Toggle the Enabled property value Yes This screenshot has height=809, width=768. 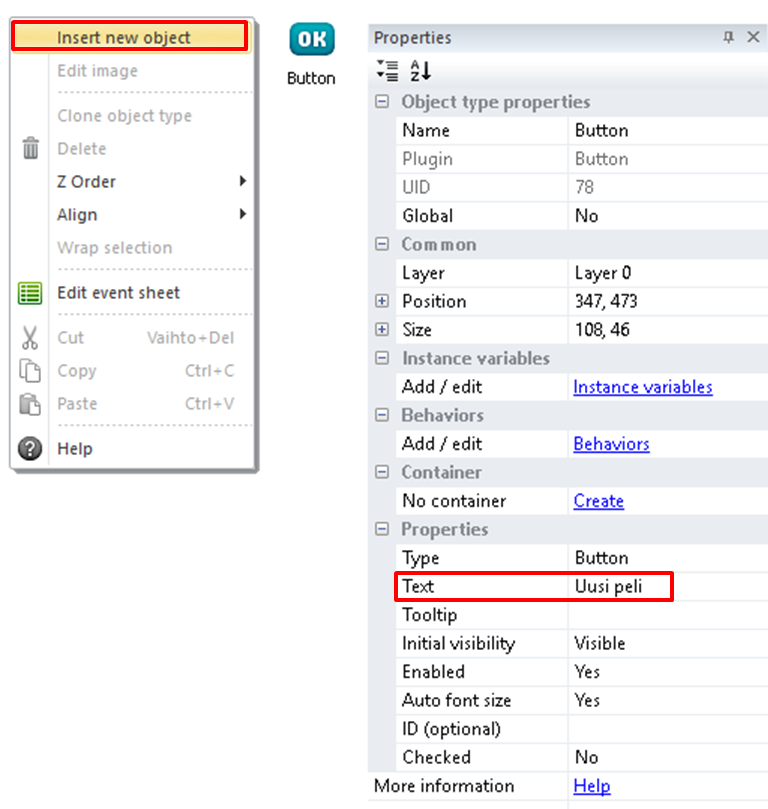587,672
